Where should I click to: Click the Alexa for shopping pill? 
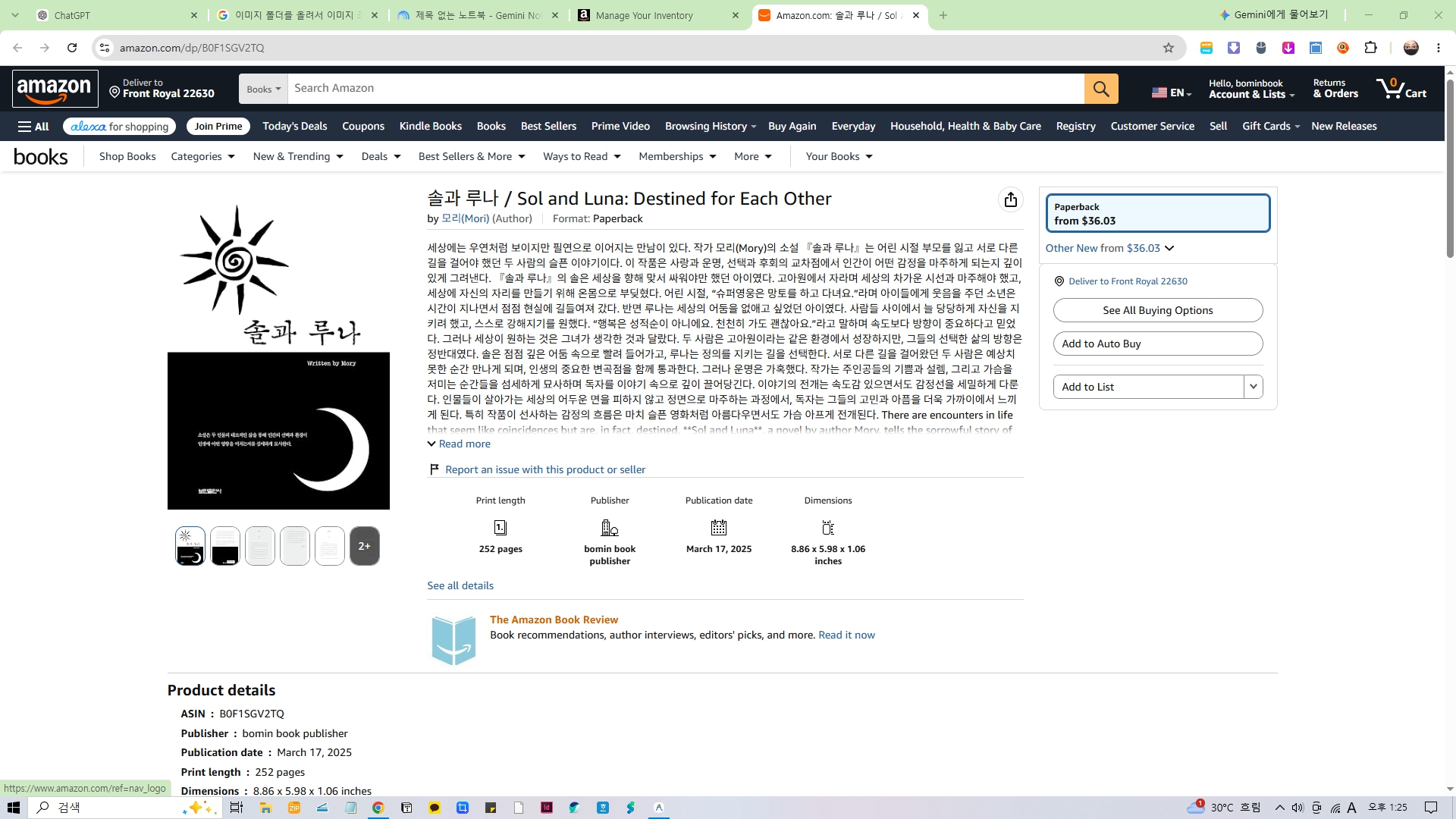[x=119, y=127]
